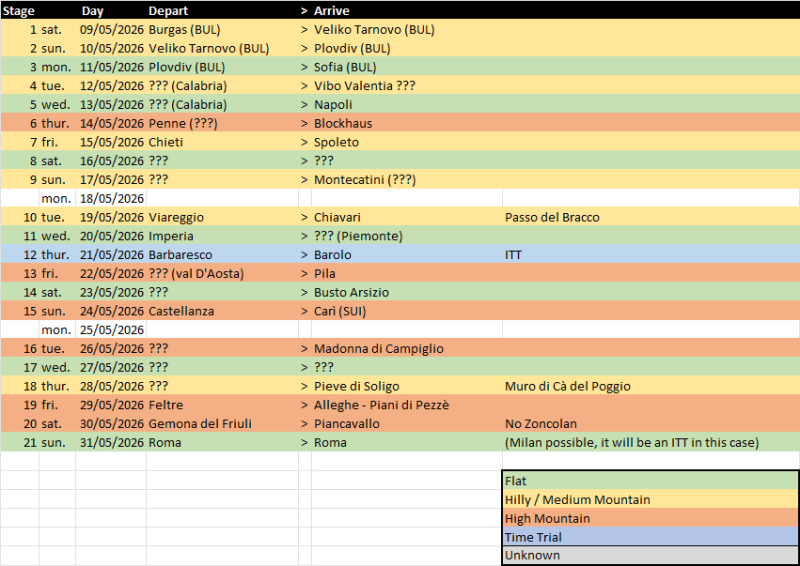800x566 pixels.
Task: Click the Milan possible ITT note cell
Action: [632, 443]
